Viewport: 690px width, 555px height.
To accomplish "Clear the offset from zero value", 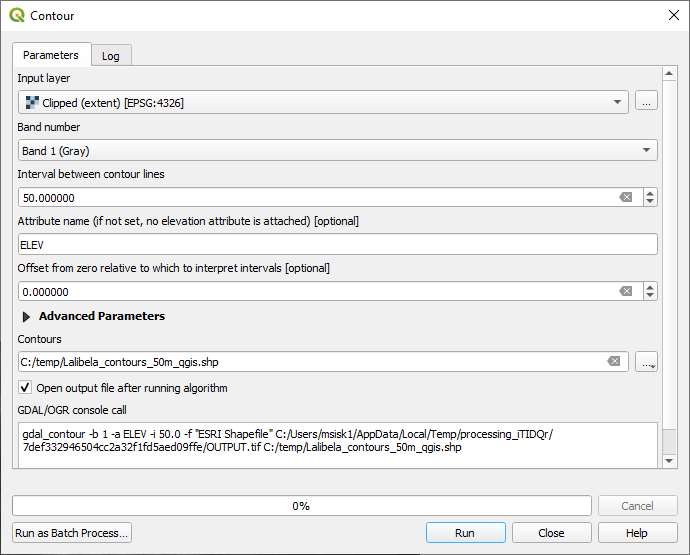I will click(x=626, y=291).
